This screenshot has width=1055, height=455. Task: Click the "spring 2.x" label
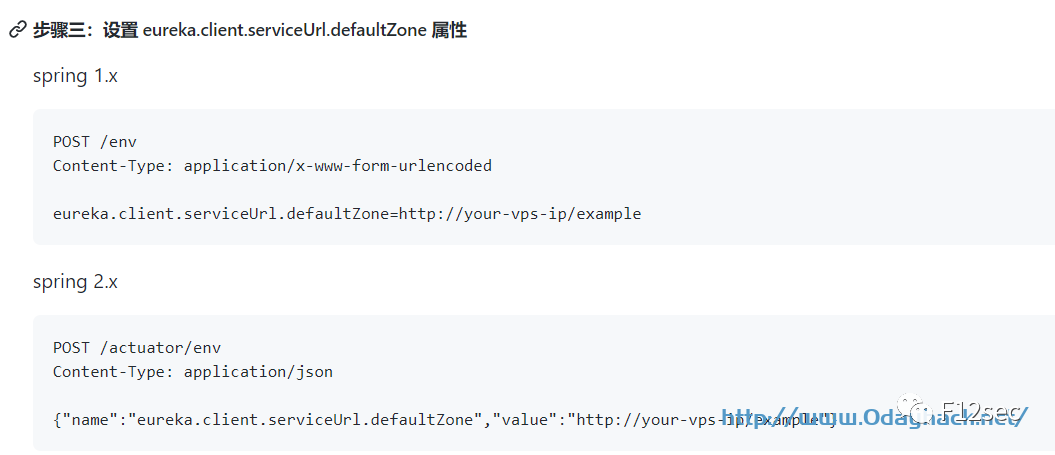[x=75, y=282]
